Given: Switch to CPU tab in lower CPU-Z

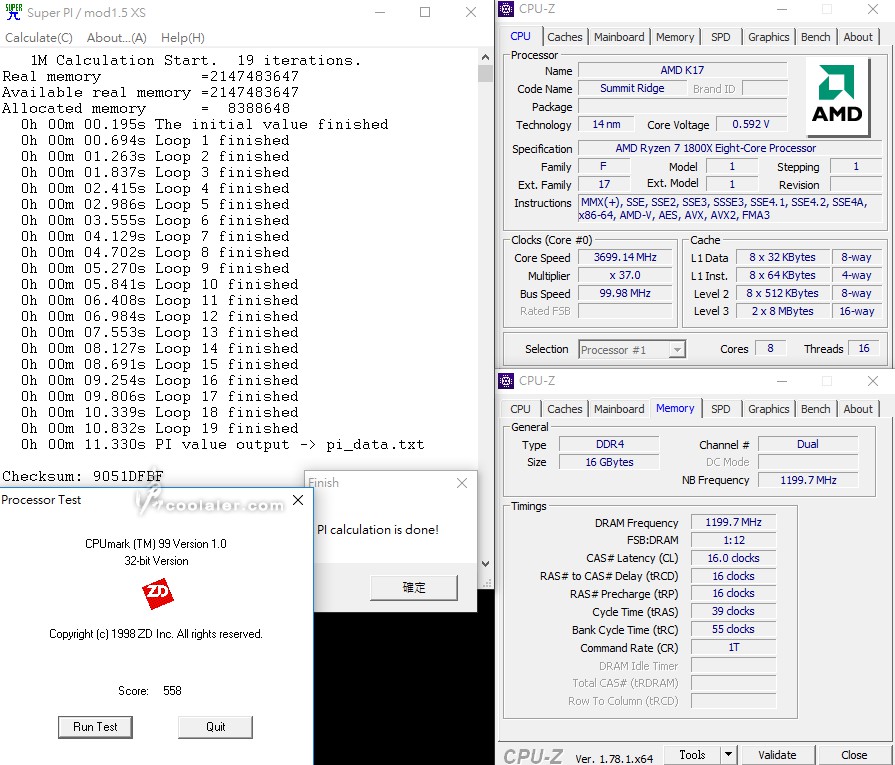Looking at the screenshot, I should [520, 409].
